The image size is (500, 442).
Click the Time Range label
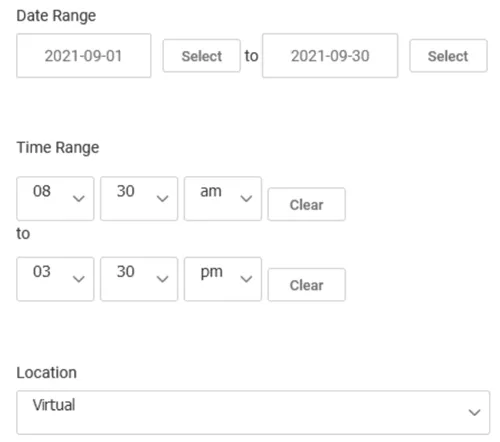pos(58,148)
